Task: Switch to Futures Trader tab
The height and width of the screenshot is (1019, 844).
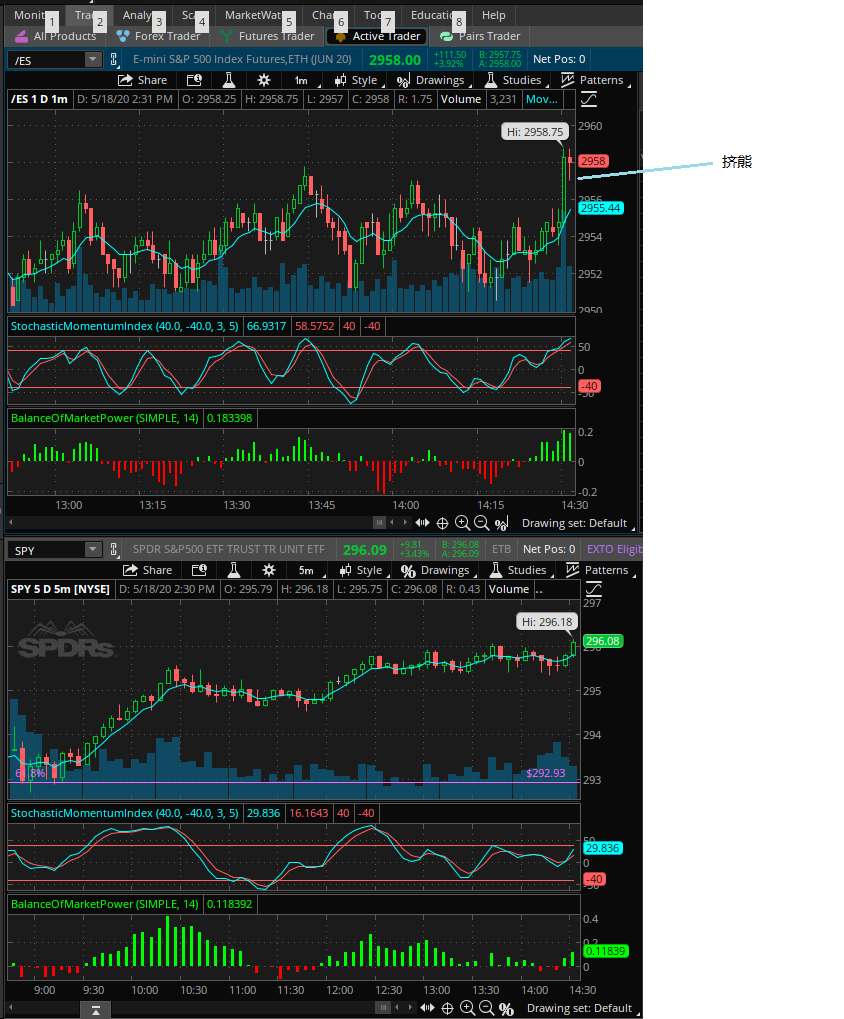Action: click(267, 36)
